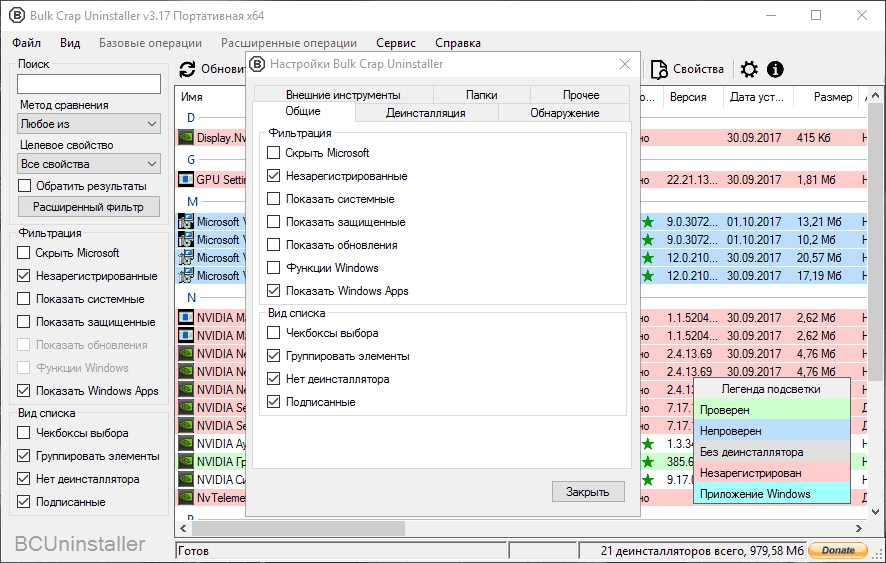
Task: Click the settings dialog logo icon
Action: [257, 64]
